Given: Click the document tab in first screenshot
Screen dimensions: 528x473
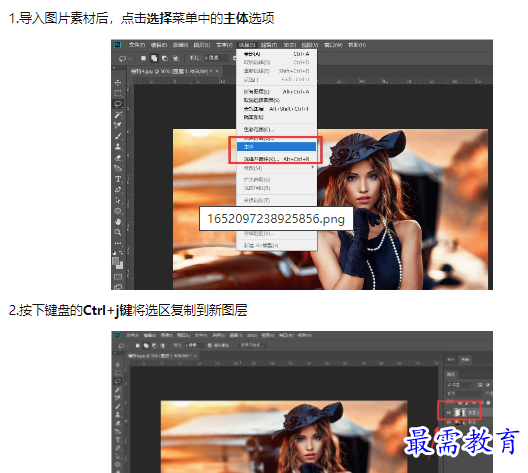Looking at the screenshot, I should click(x=175, y=71).
